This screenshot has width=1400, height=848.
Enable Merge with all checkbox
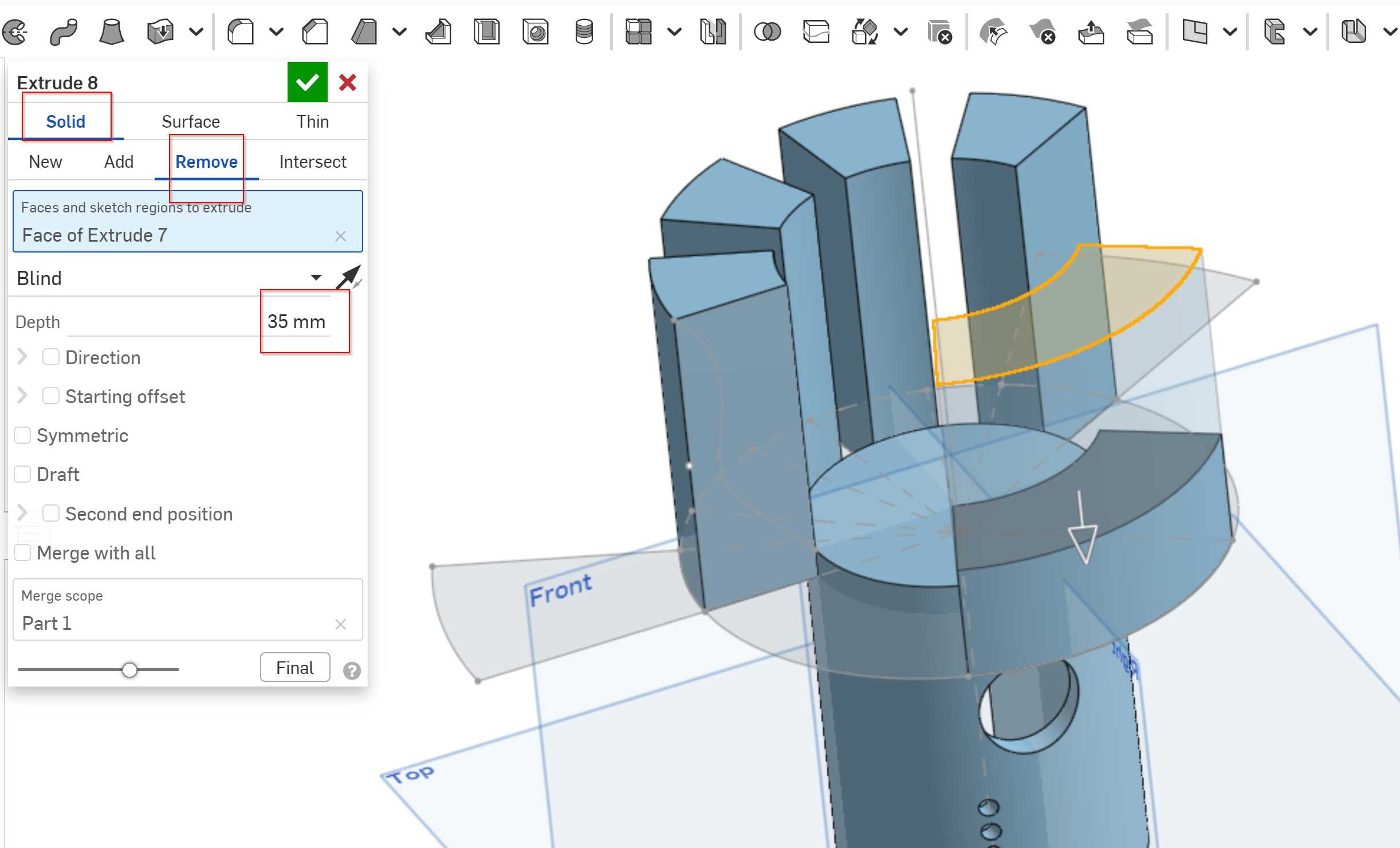click(x=23, y=553)
